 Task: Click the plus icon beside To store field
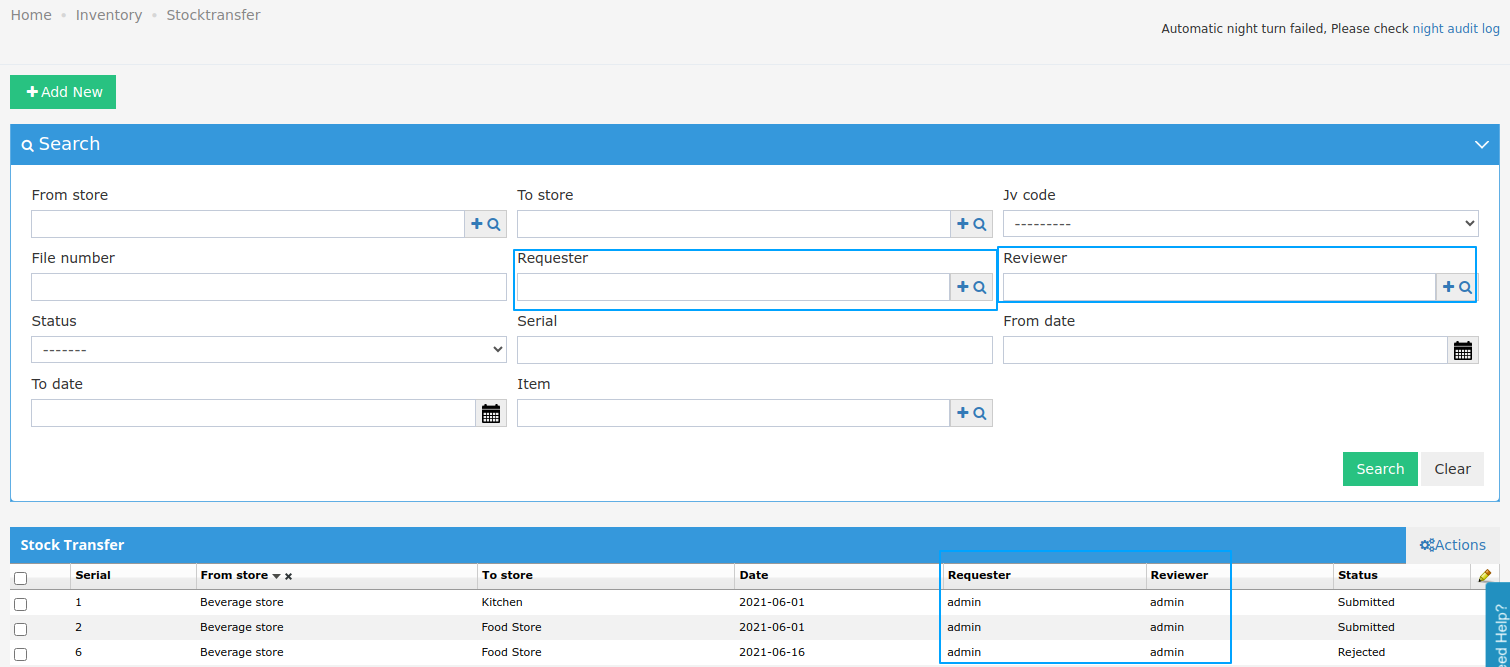[963, 224]
